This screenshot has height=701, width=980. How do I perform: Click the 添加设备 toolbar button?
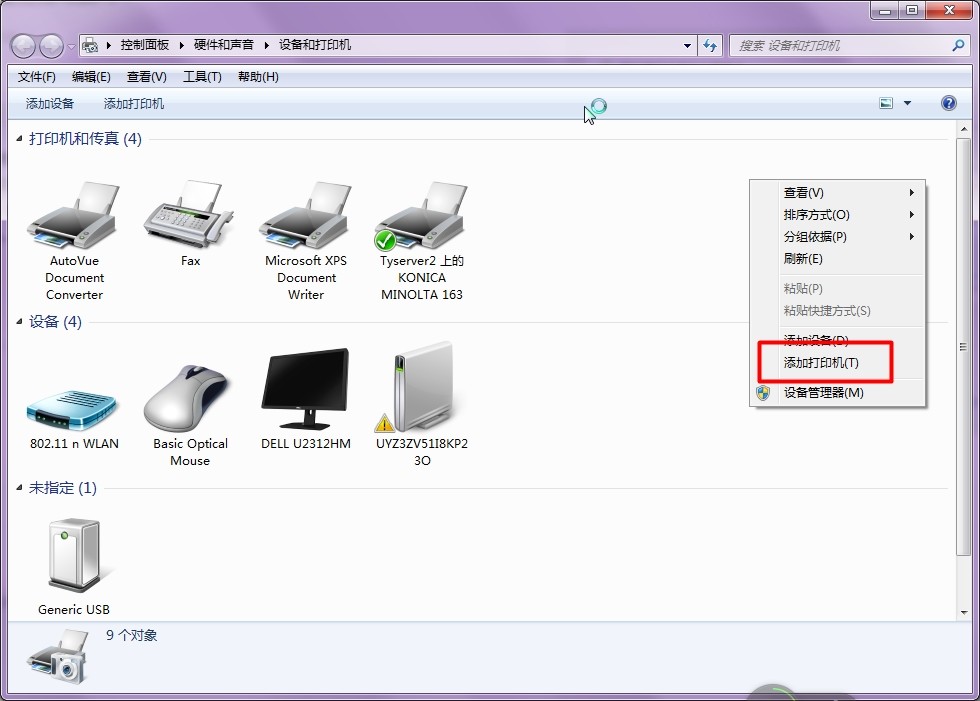coord(50,104)
